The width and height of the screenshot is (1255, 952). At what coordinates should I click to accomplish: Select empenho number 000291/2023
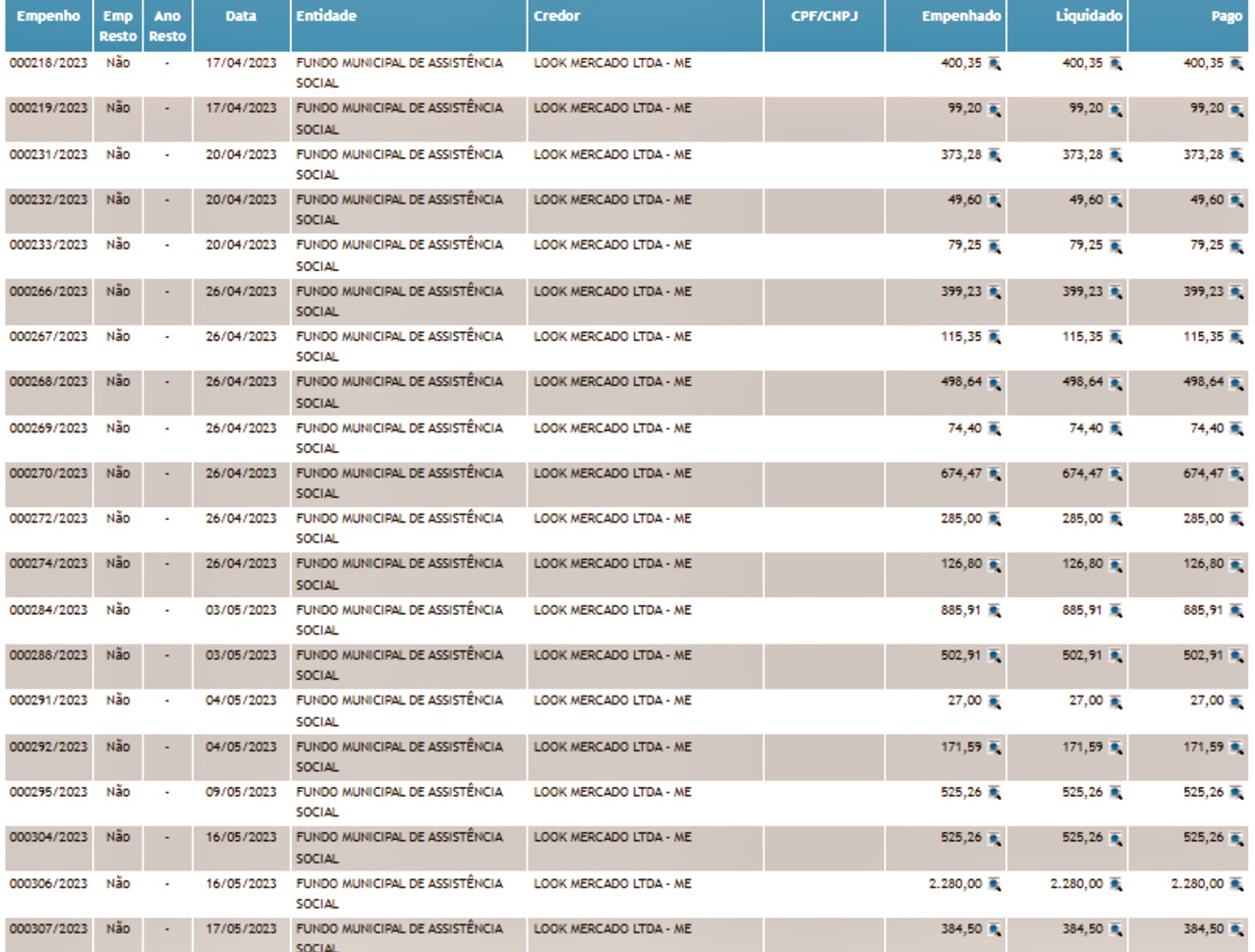(48, 700)
